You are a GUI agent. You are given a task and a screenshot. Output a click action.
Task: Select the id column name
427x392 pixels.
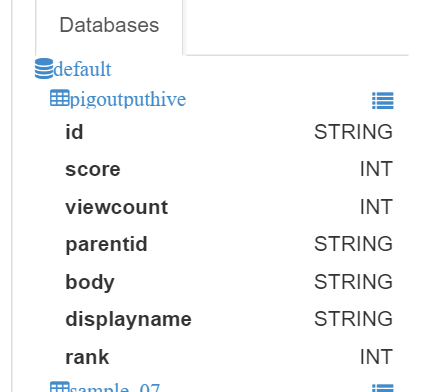[74, 132]
